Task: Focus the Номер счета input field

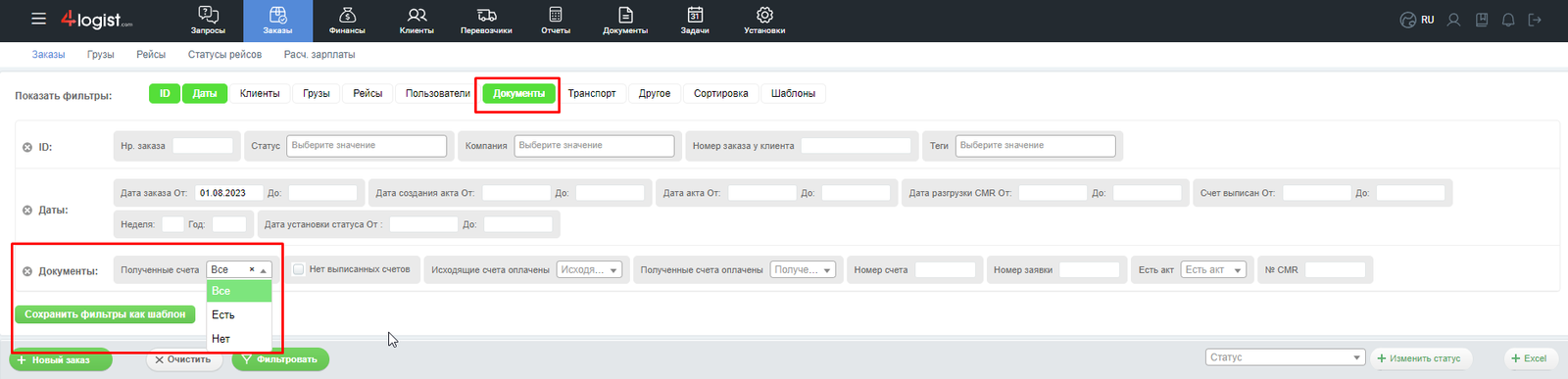Action: (x=946, y=270)
